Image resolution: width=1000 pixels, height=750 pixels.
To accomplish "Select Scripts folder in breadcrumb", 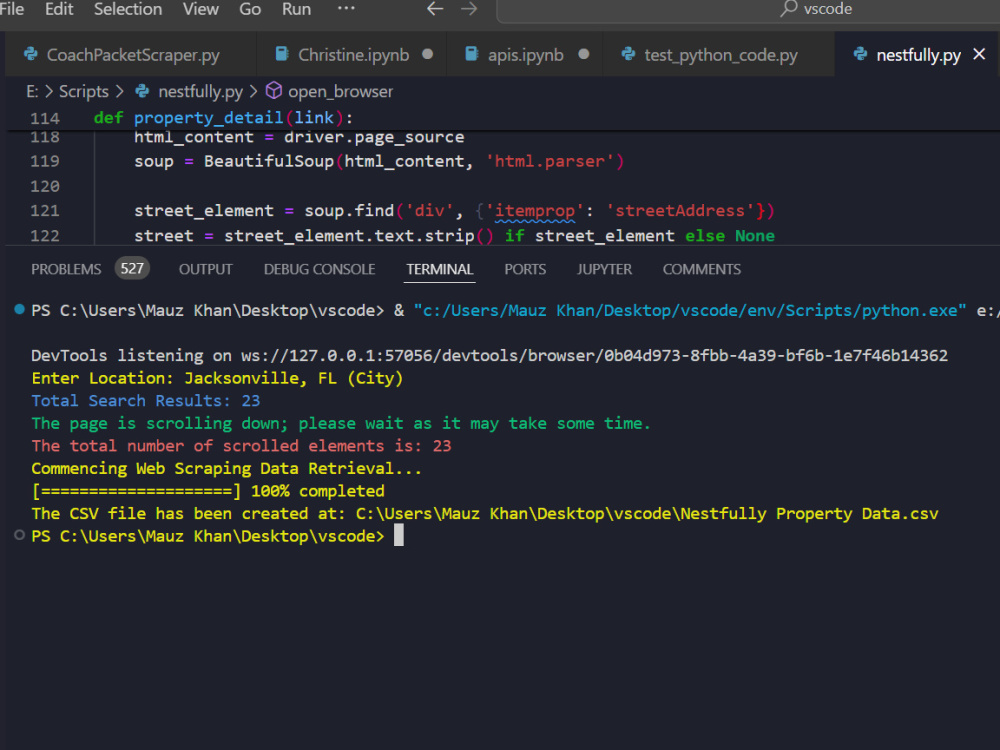I will coord(84,91).
